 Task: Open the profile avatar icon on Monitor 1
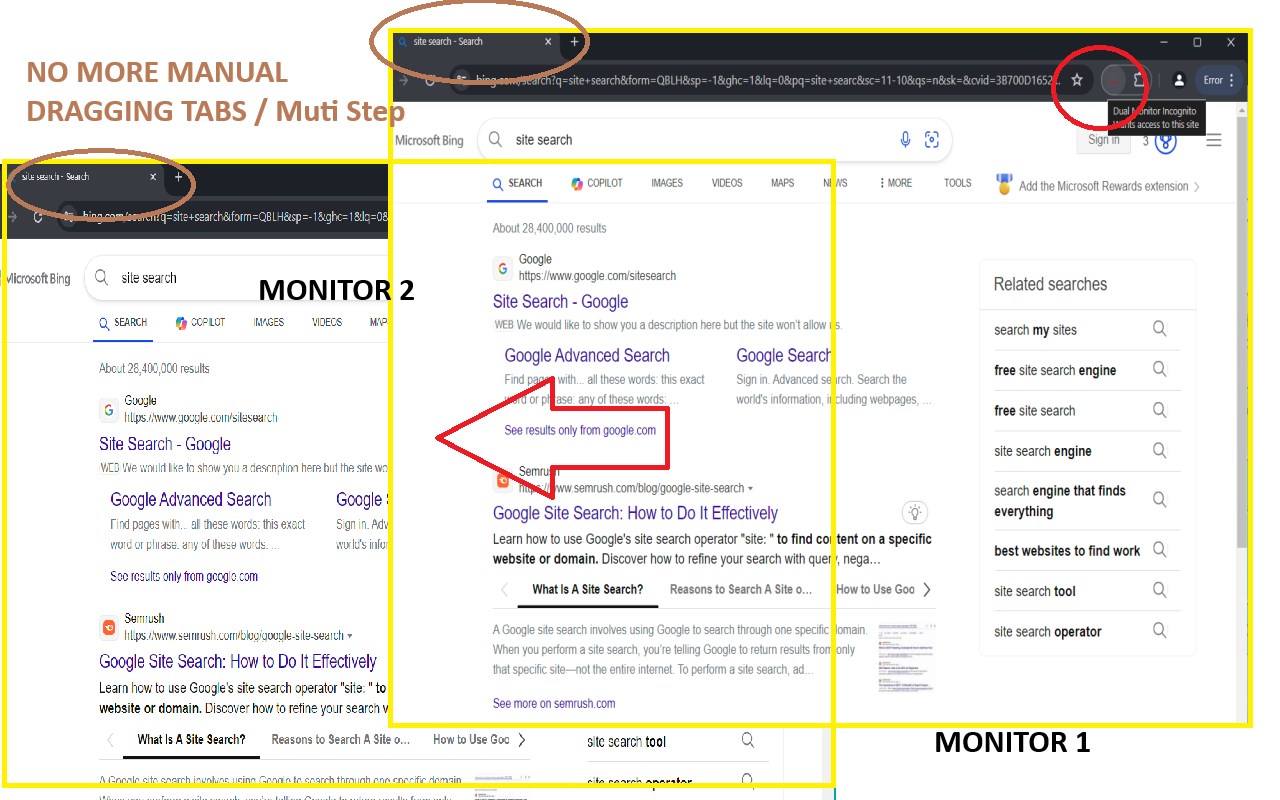click(1179, 80)
